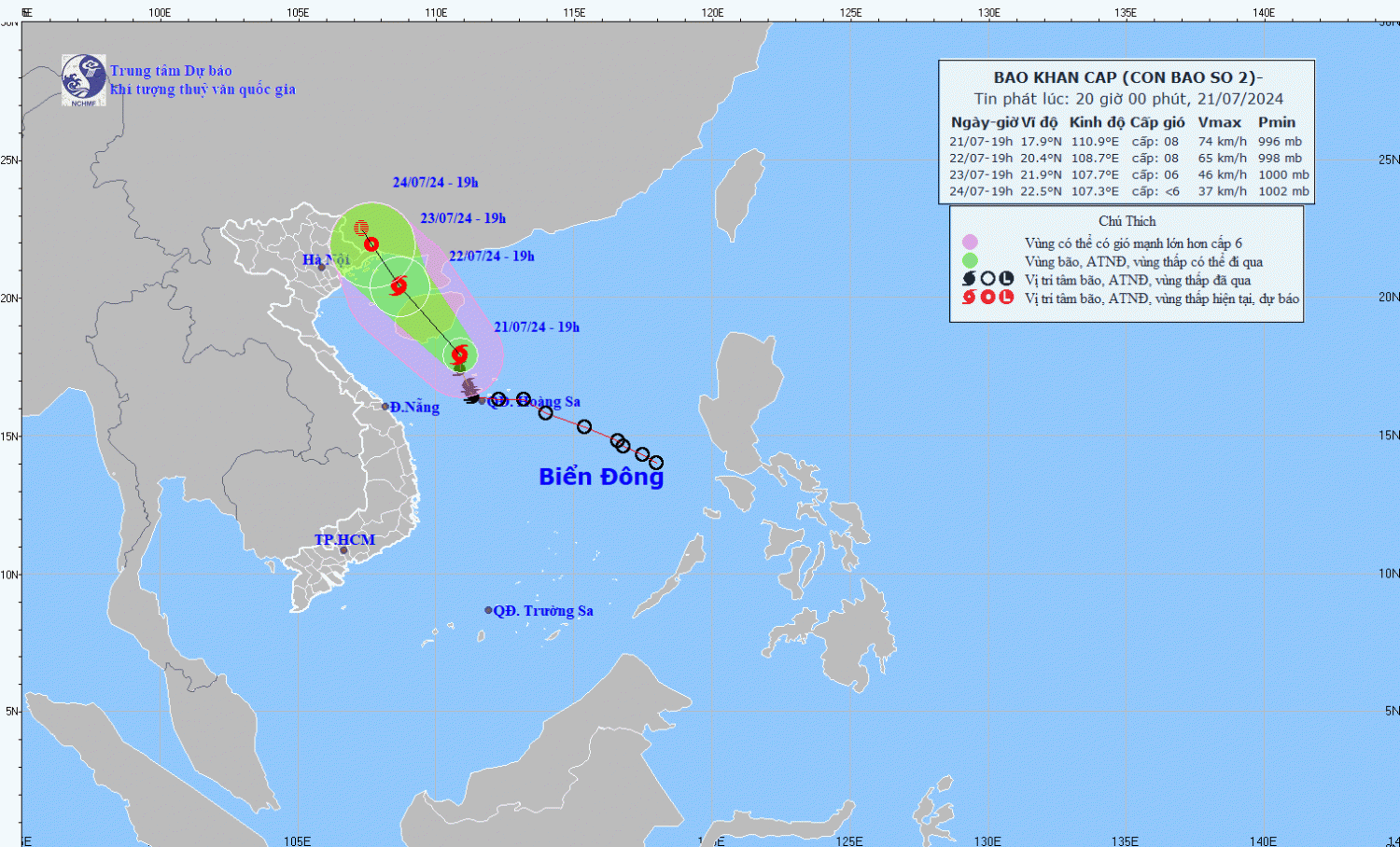Select the easternmost black past-track circle
1400x847 pixels.
[656, 463]
